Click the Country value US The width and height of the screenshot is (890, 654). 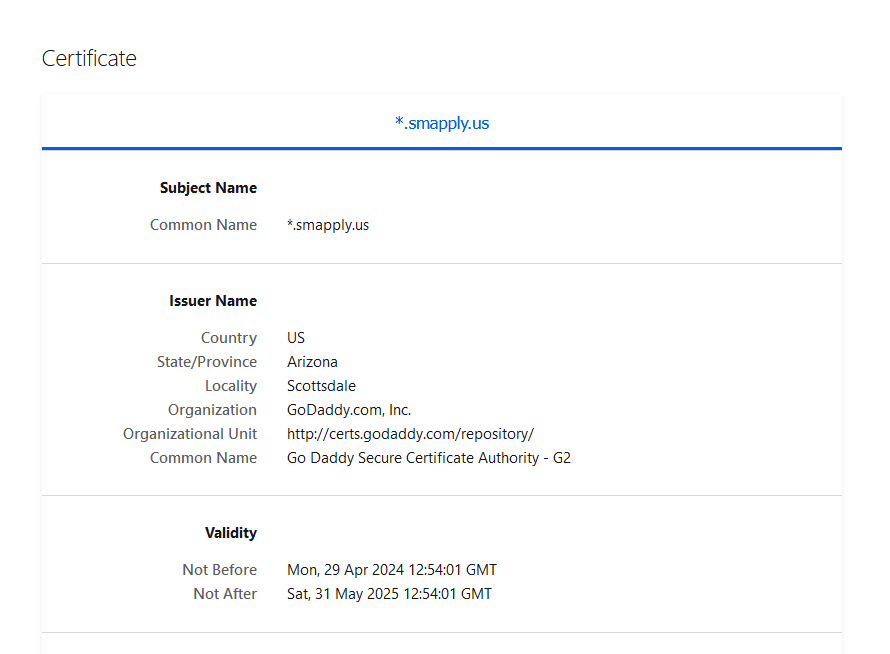click(x=295, y=337)
